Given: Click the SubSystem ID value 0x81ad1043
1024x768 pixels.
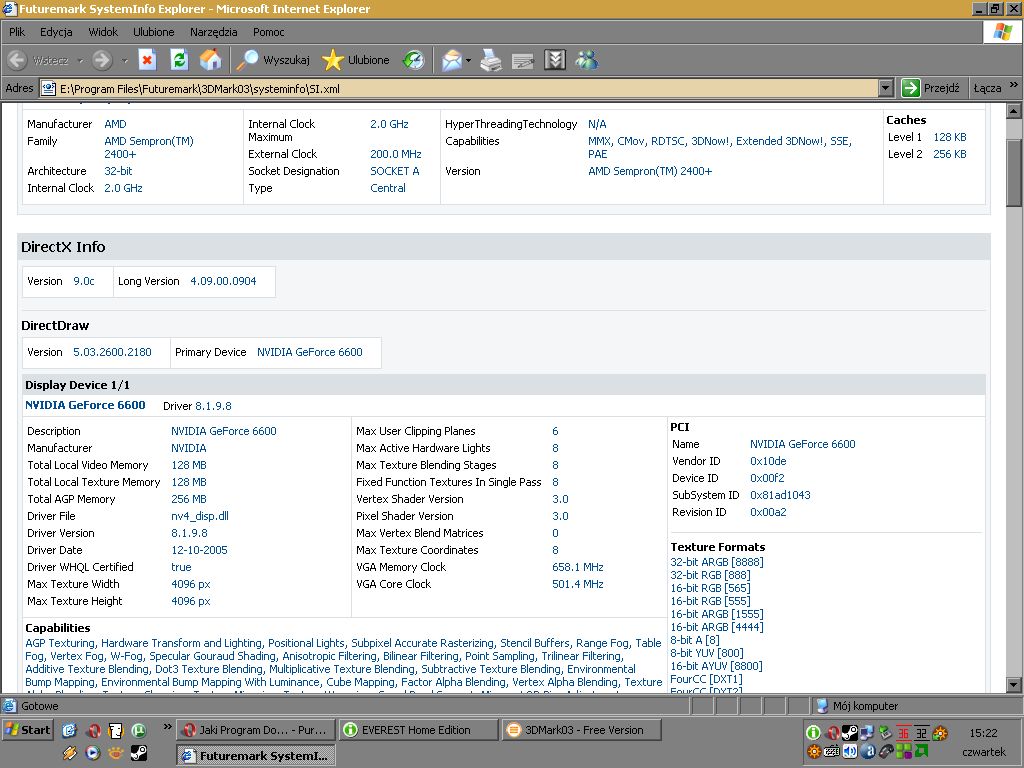Looking at the screenshot, I should 780,495.
